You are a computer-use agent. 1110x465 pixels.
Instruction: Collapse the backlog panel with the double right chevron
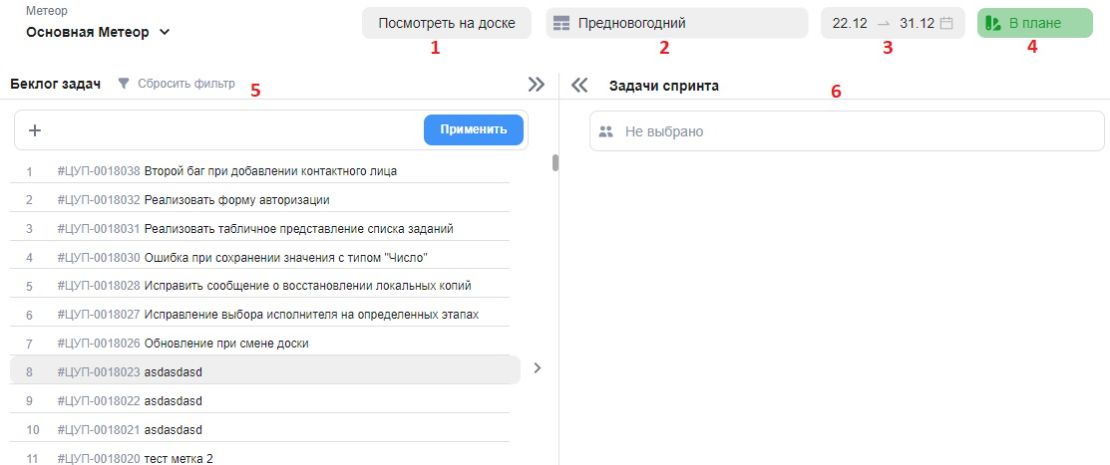pyautogui.click(x=537, y=84)
